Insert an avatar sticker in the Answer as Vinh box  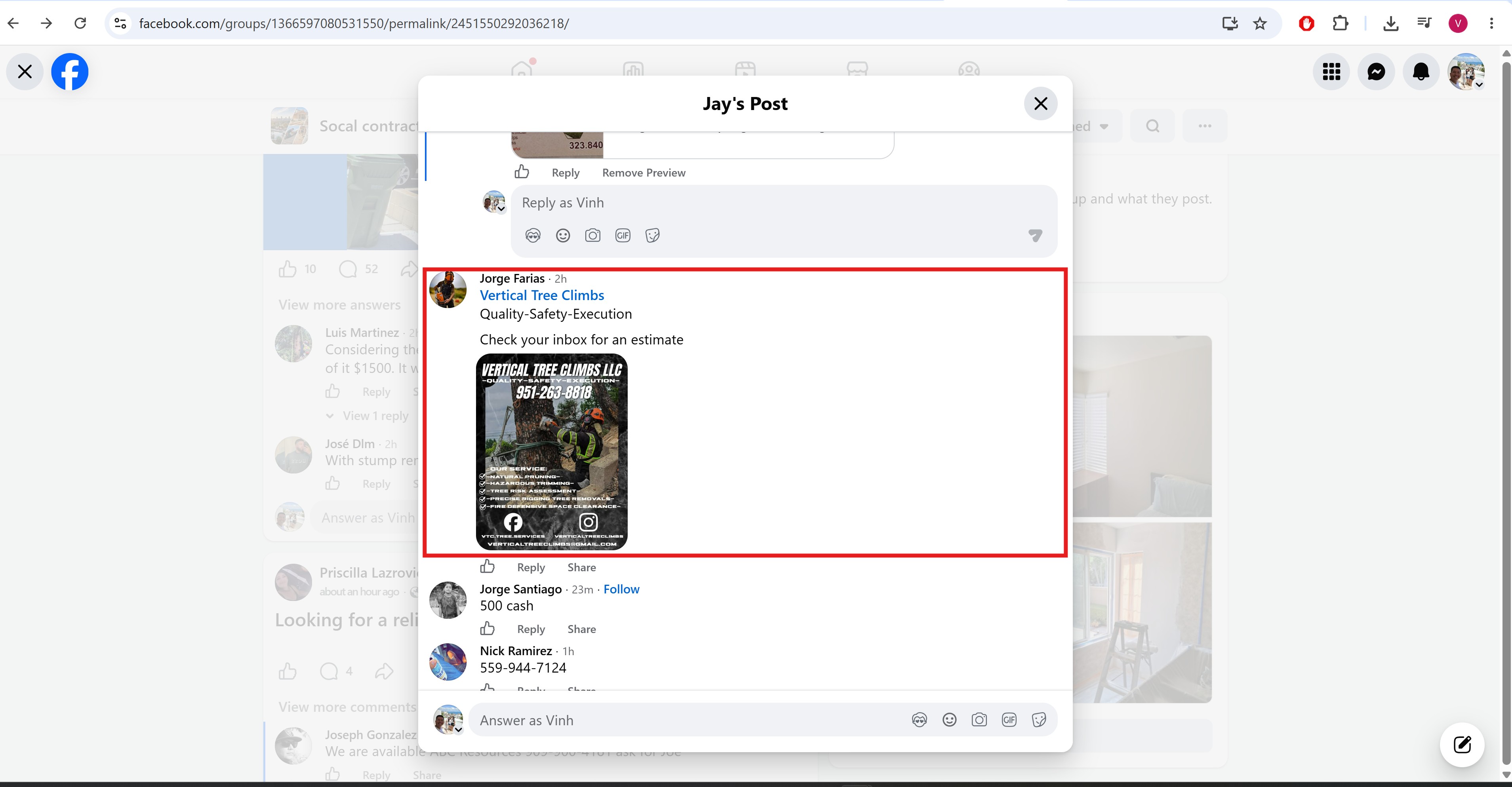tap(919, 720)
